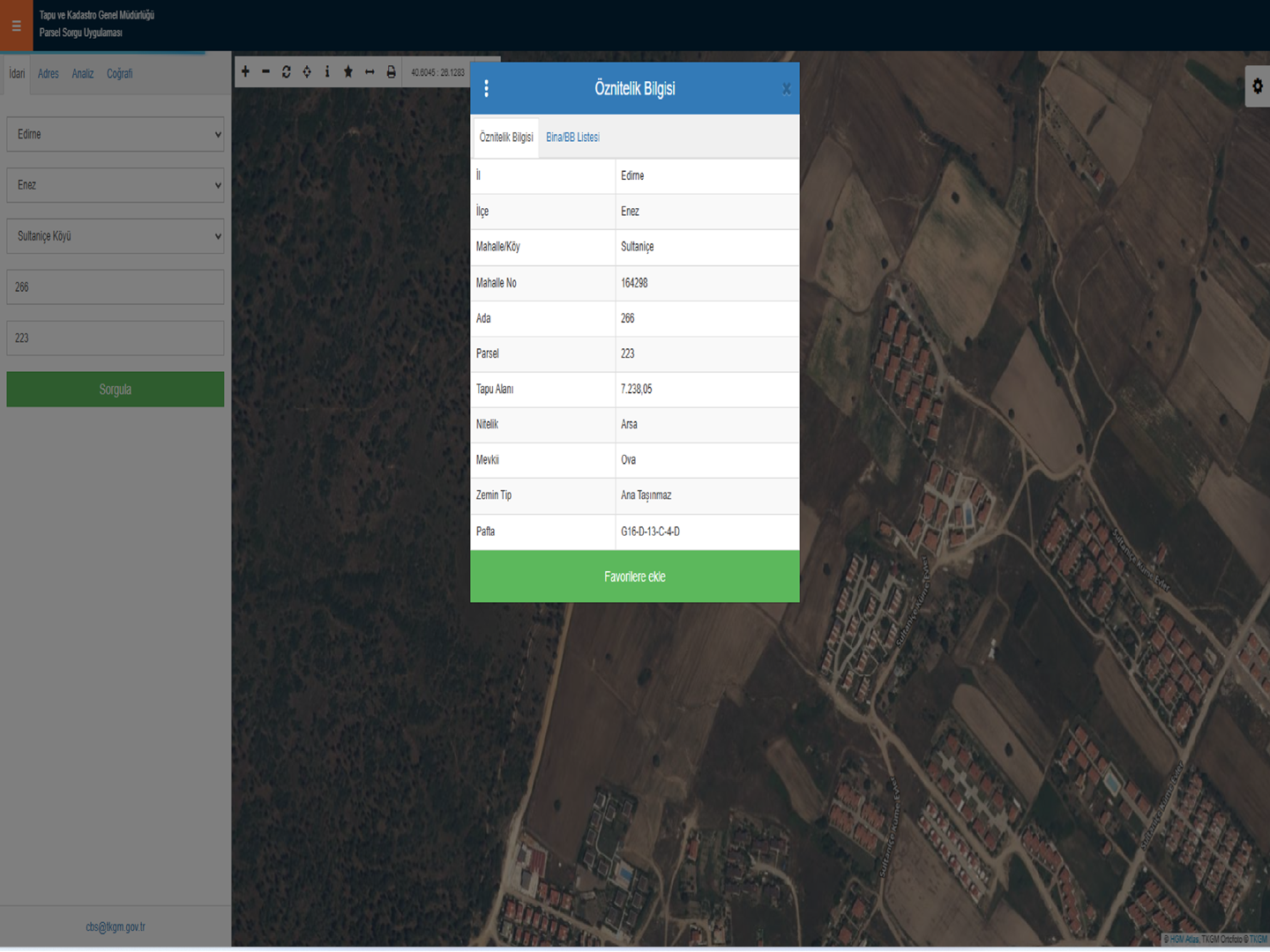This screenshot has width=1270, height=952.
Task: Select the İl value Edirne in table
Action: coord(632,175)
